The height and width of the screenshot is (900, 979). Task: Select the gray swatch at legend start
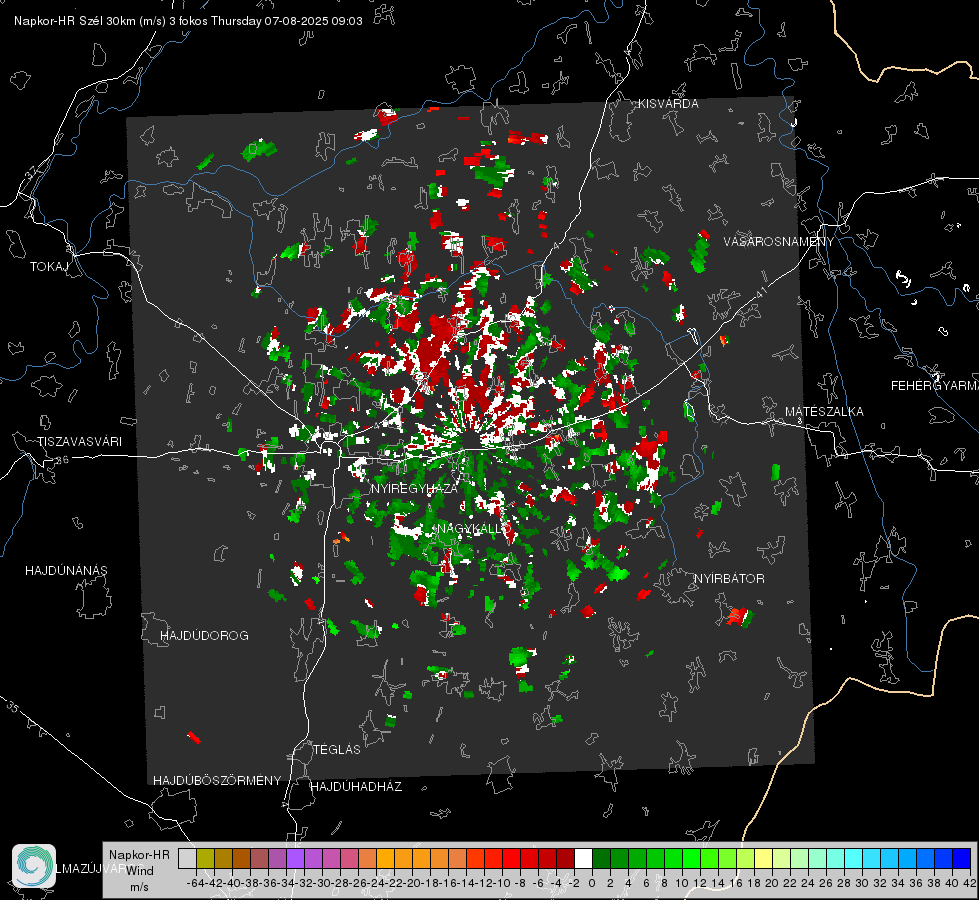pyautogui.click(x=187, y=859)
